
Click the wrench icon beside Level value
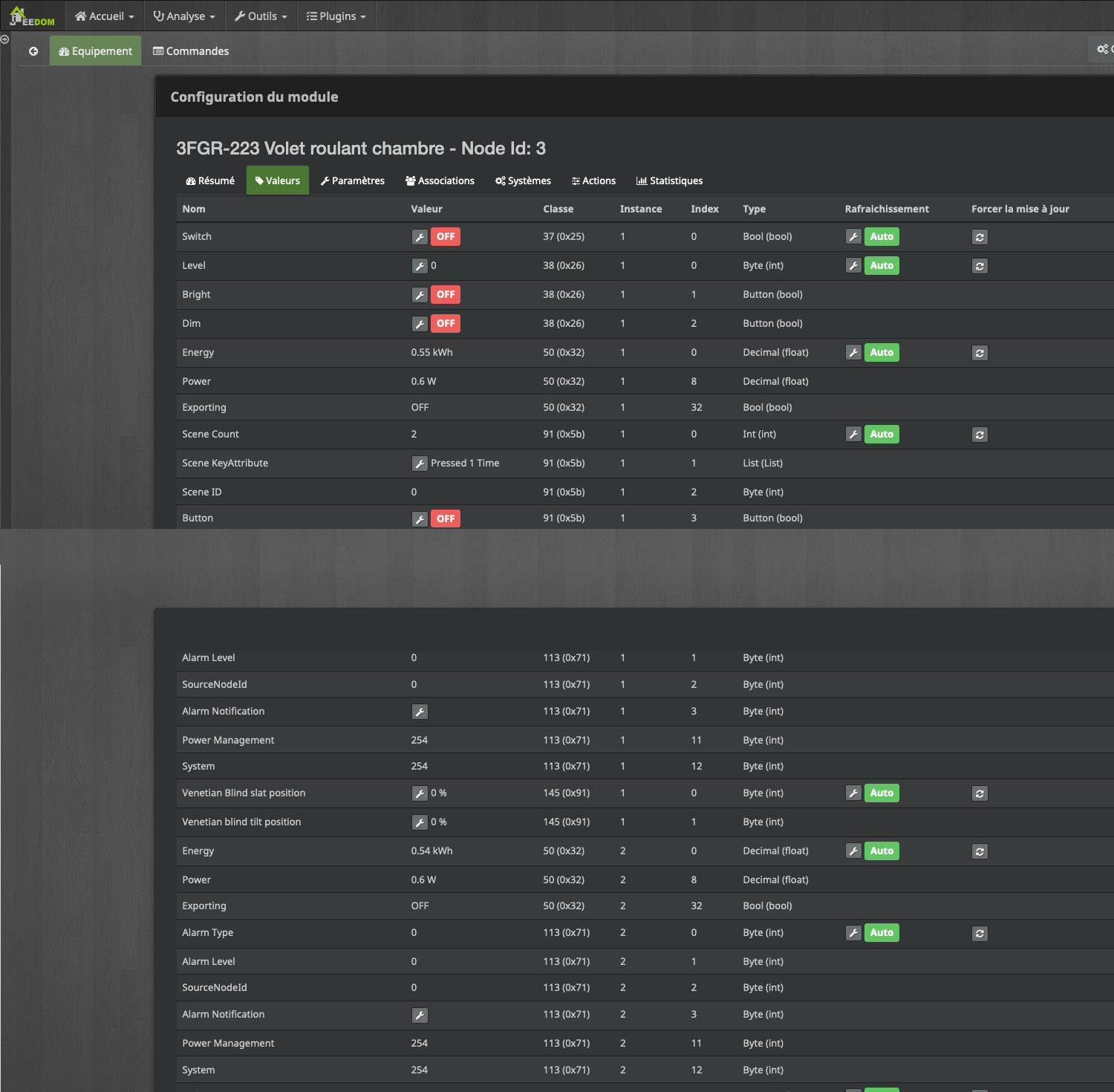point(420,266)
